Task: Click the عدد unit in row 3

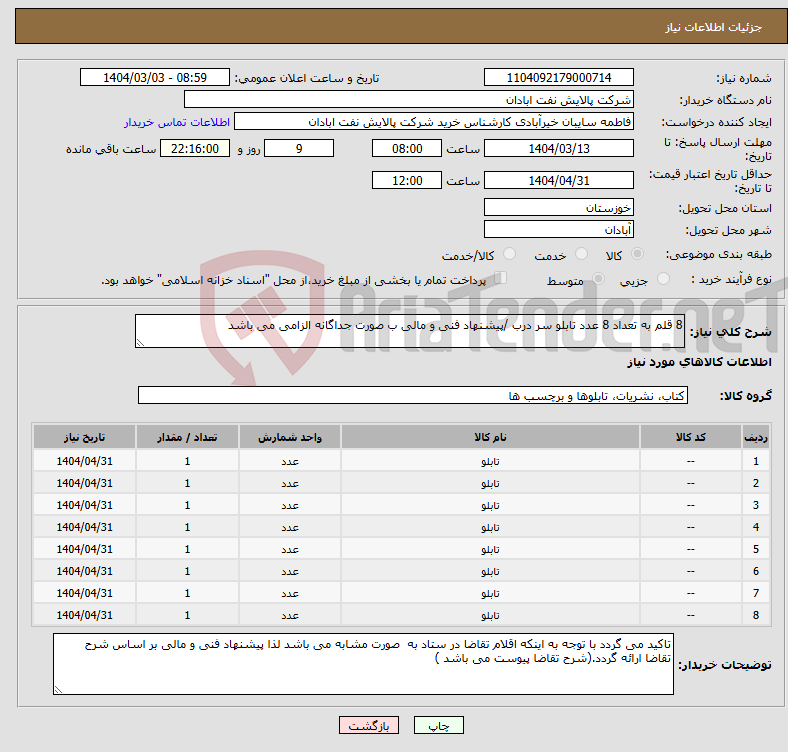Action: (290, 506)
